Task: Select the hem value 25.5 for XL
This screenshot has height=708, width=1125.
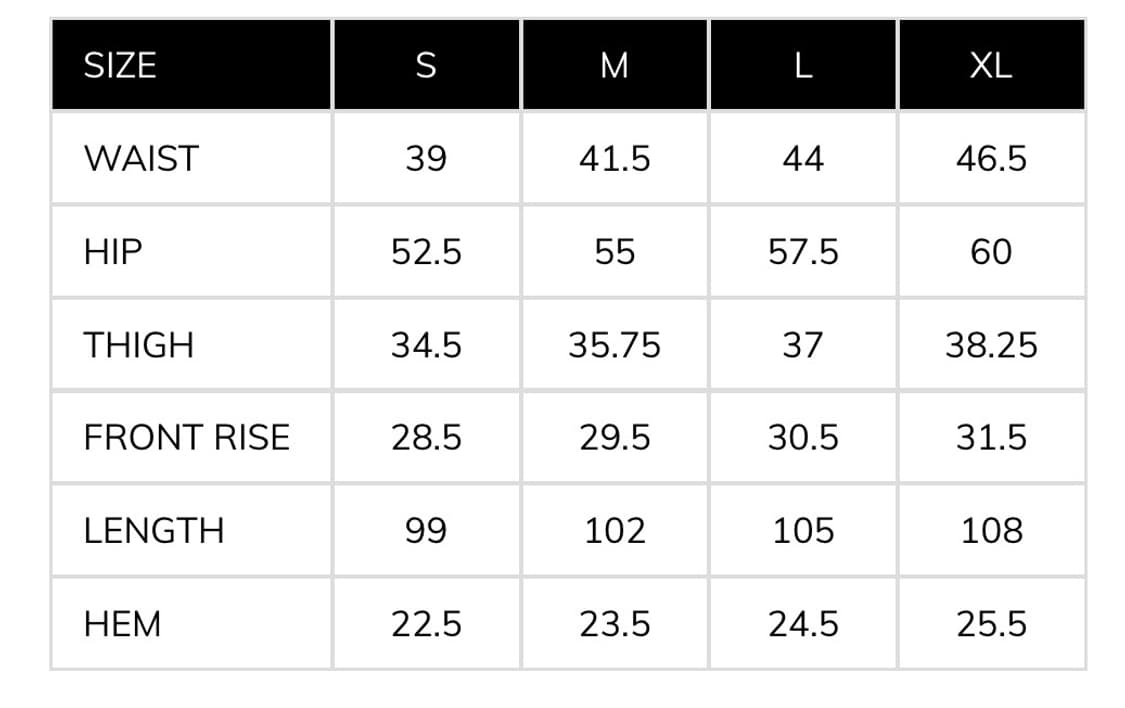Action: tap(991, 624)
